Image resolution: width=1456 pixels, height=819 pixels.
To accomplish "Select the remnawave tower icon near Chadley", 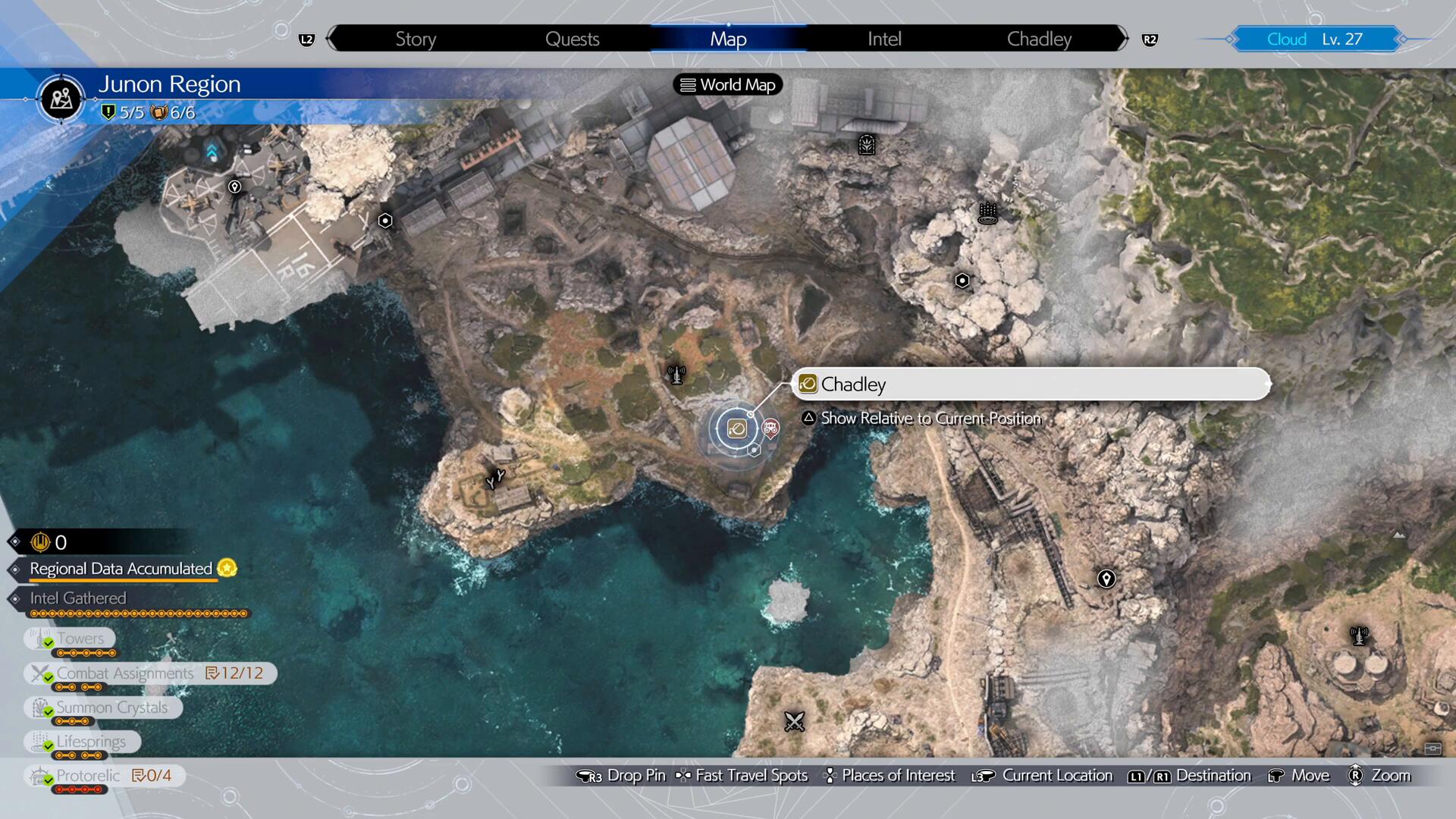I will tap(676, 375).
